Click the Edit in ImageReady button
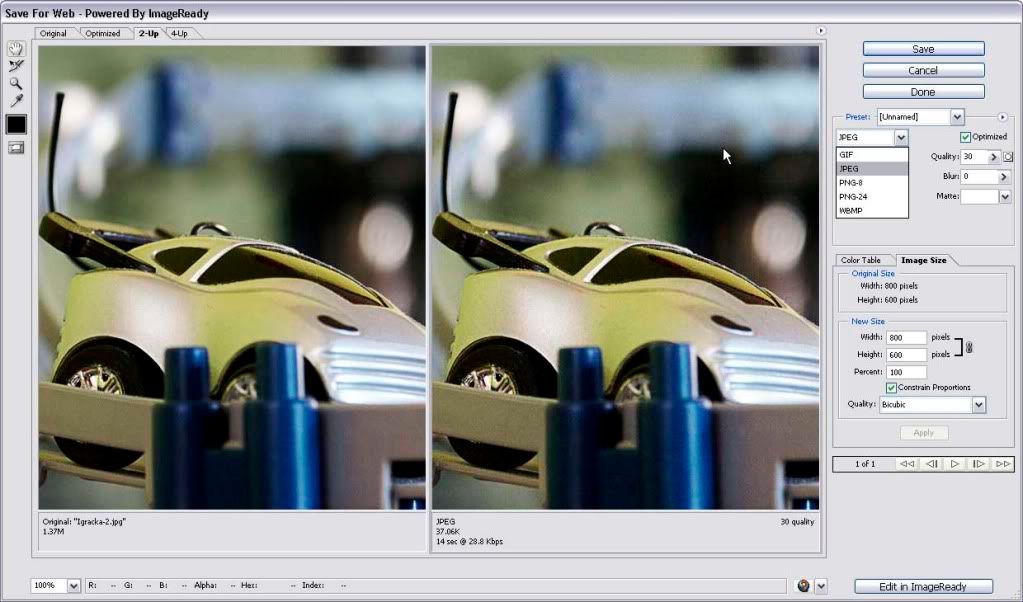Viewport: 1023px width, 602px height. (x=923, y=586)
